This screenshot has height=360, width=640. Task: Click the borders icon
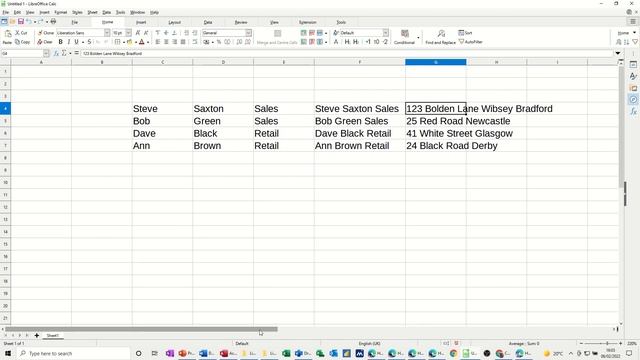click(x=118, y=42)
